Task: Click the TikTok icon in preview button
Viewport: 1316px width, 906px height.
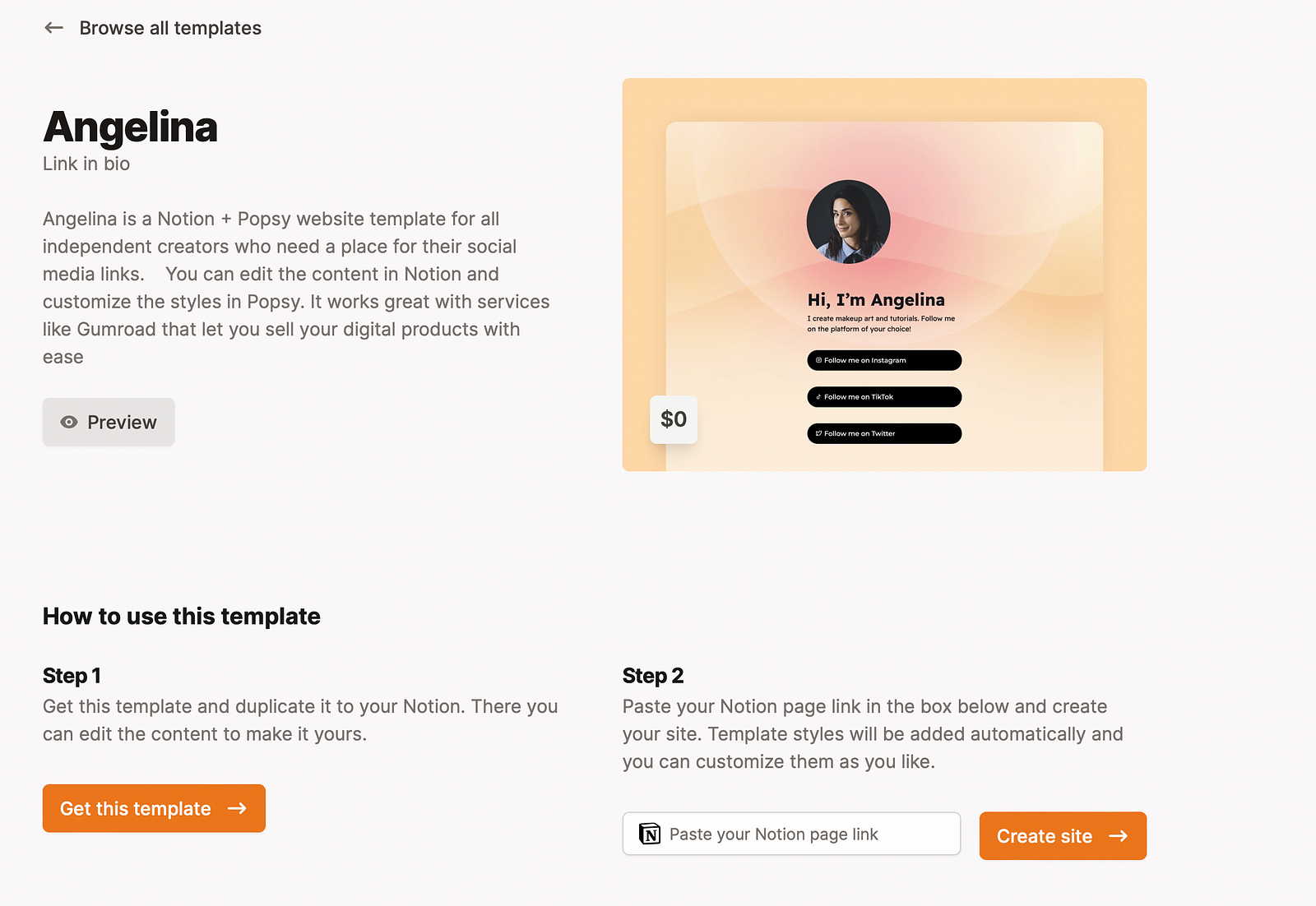Action: (x=818, y=397)
